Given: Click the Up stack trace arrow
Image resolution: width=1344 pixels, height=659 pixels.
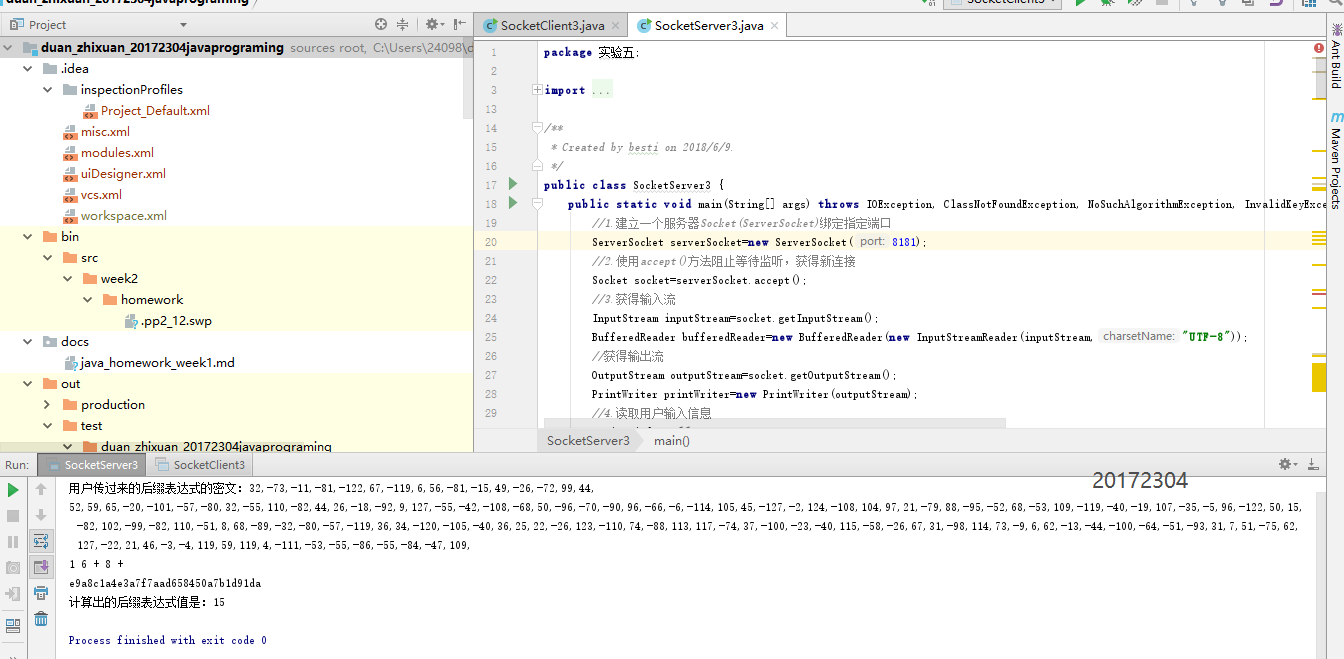Looking at the screenshot, I should pyautogui.click(x=41, y=490).
